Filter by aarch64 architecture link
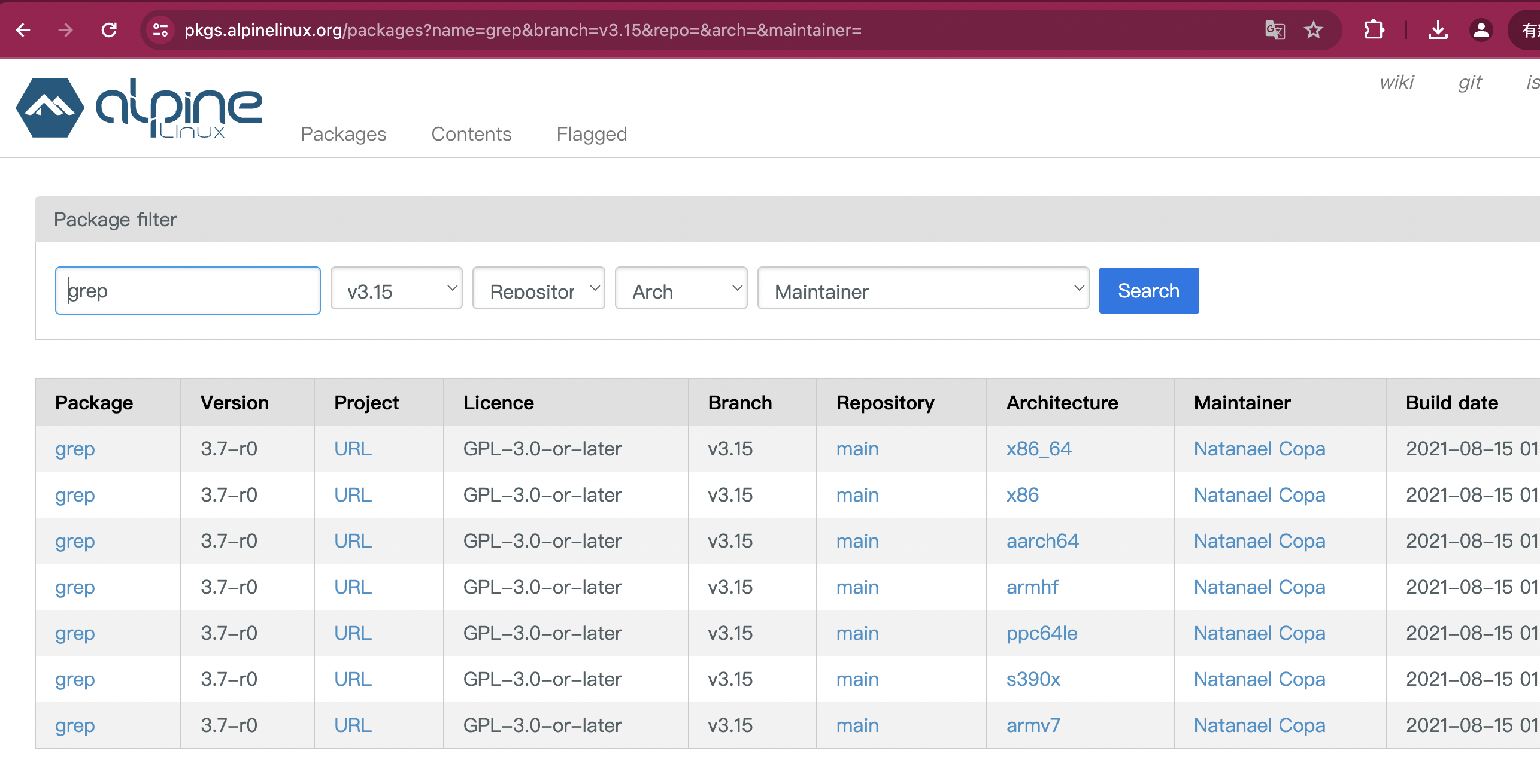The image size is (1540, 784). point(1042,541)
